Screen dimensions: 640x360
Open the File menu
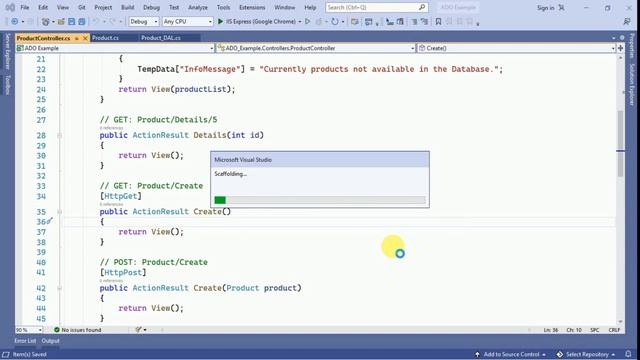click(24, 7)
